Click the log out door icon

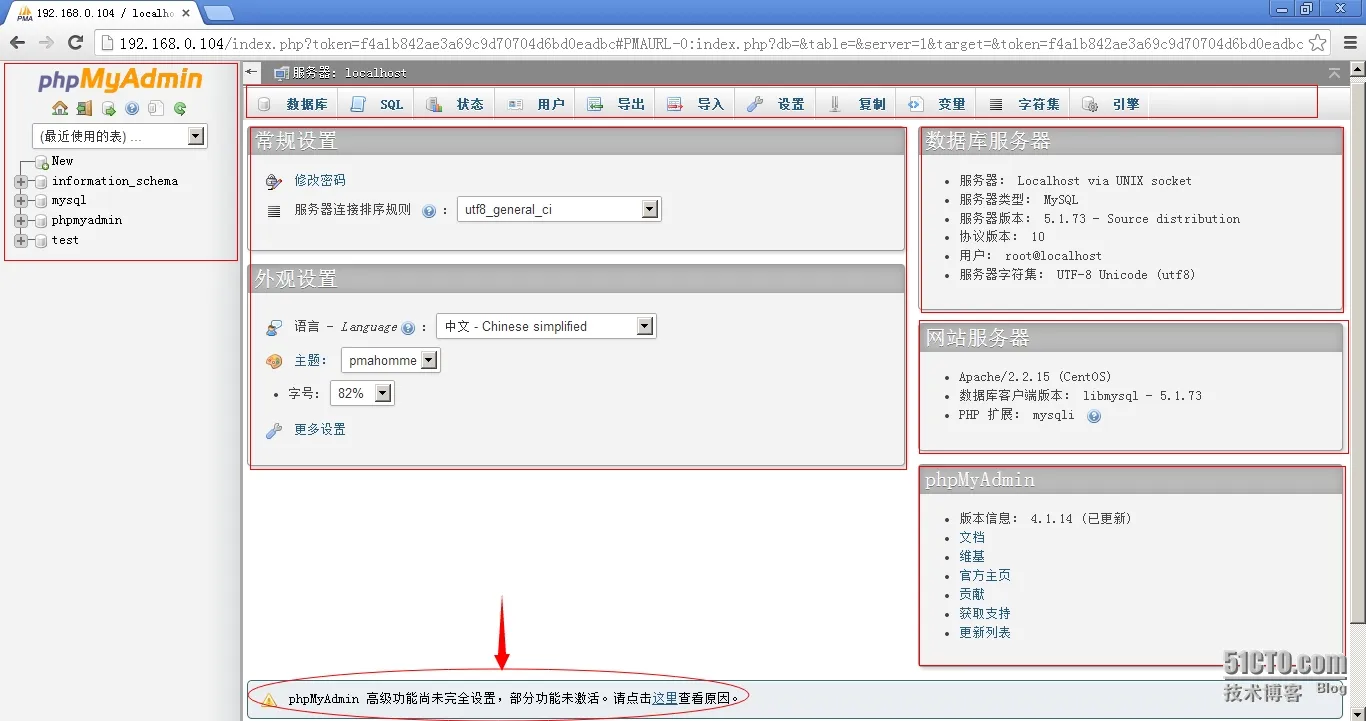[84, 108]
